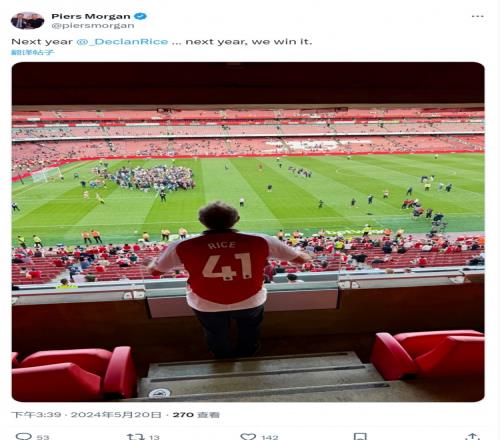Screen dimensions: 500x440
Task: Open the stadium photo with Rice 41 shirt
Action: coord(248,232)
